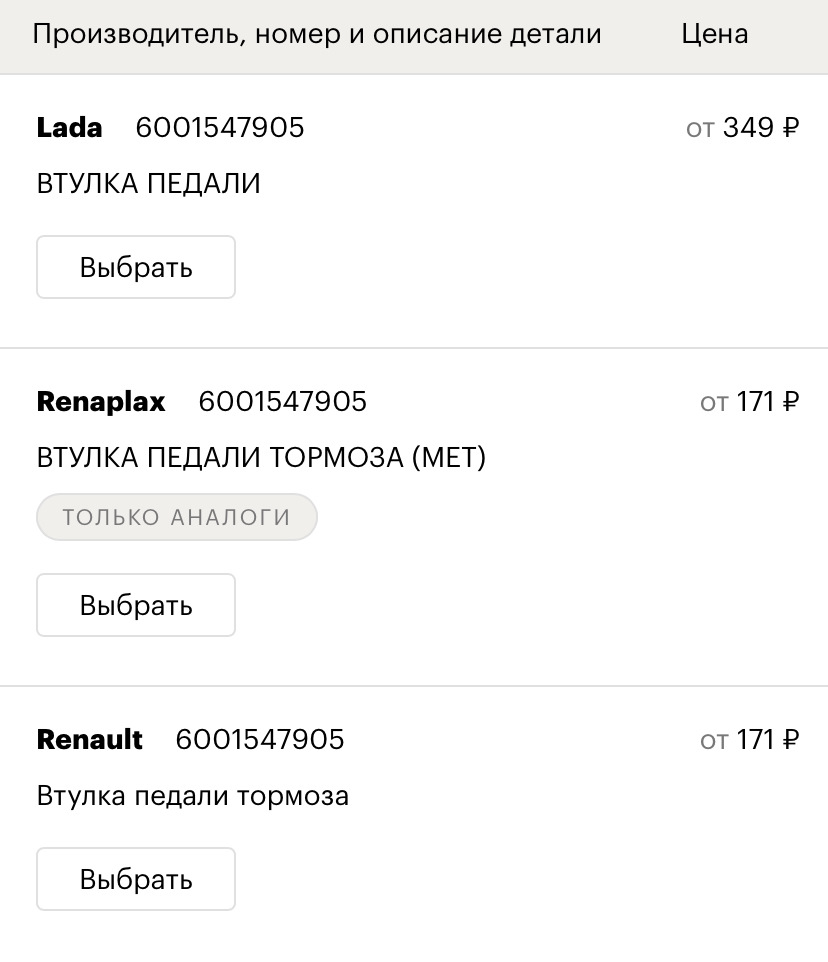Open the Lada manufacturer link

point(68,128)
